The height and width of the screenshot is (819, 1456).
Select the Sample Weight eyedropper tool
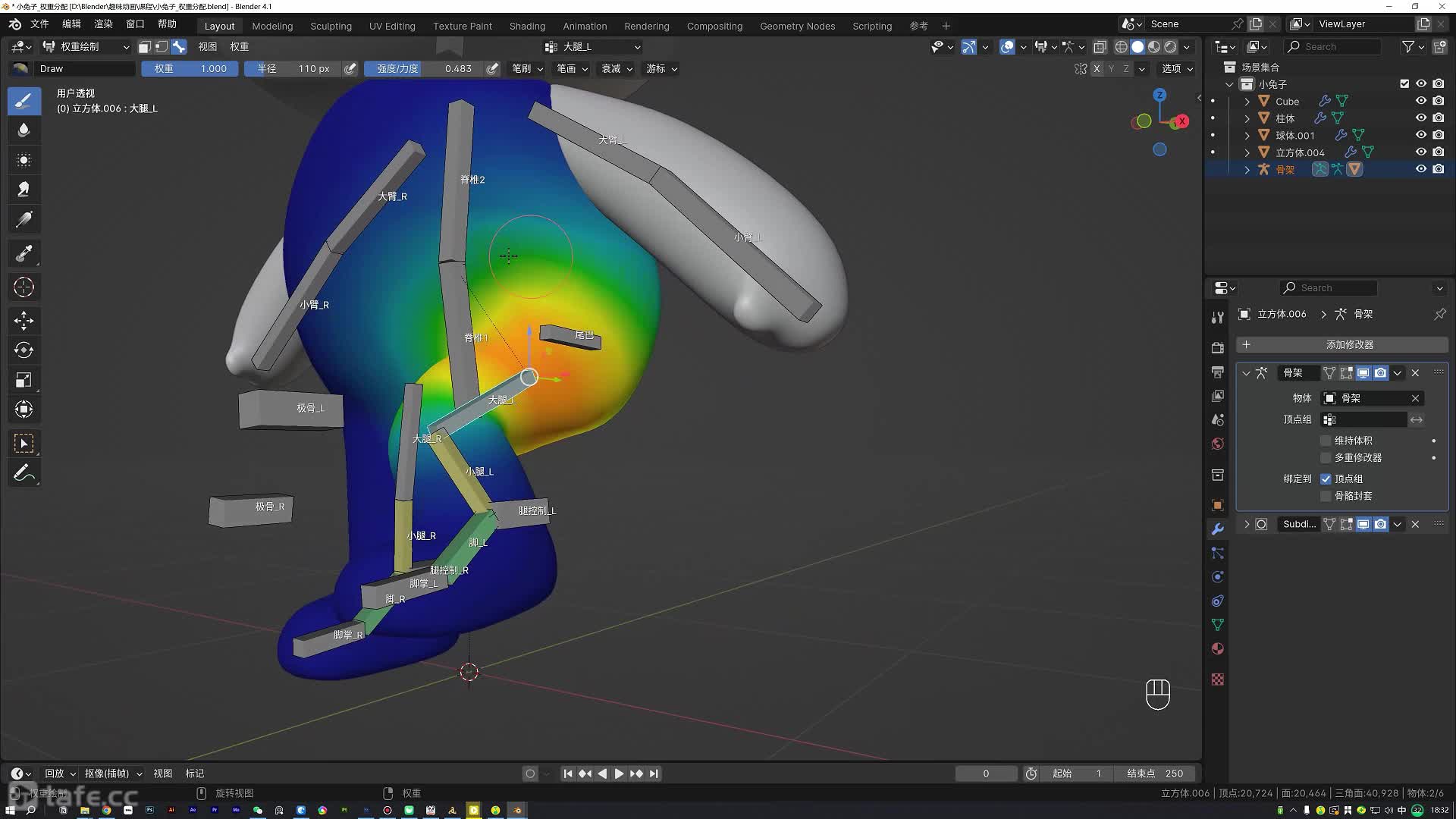pyautogui.click(x=24, y=253)
